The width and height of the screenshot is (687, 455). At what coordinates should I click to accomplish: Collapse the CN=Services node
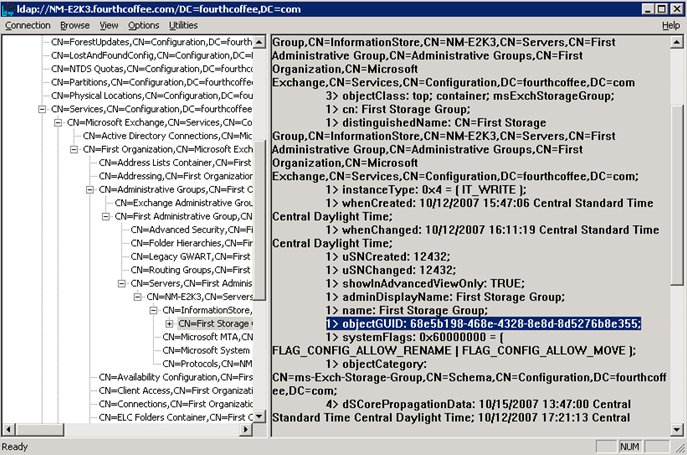pos(42,109)
